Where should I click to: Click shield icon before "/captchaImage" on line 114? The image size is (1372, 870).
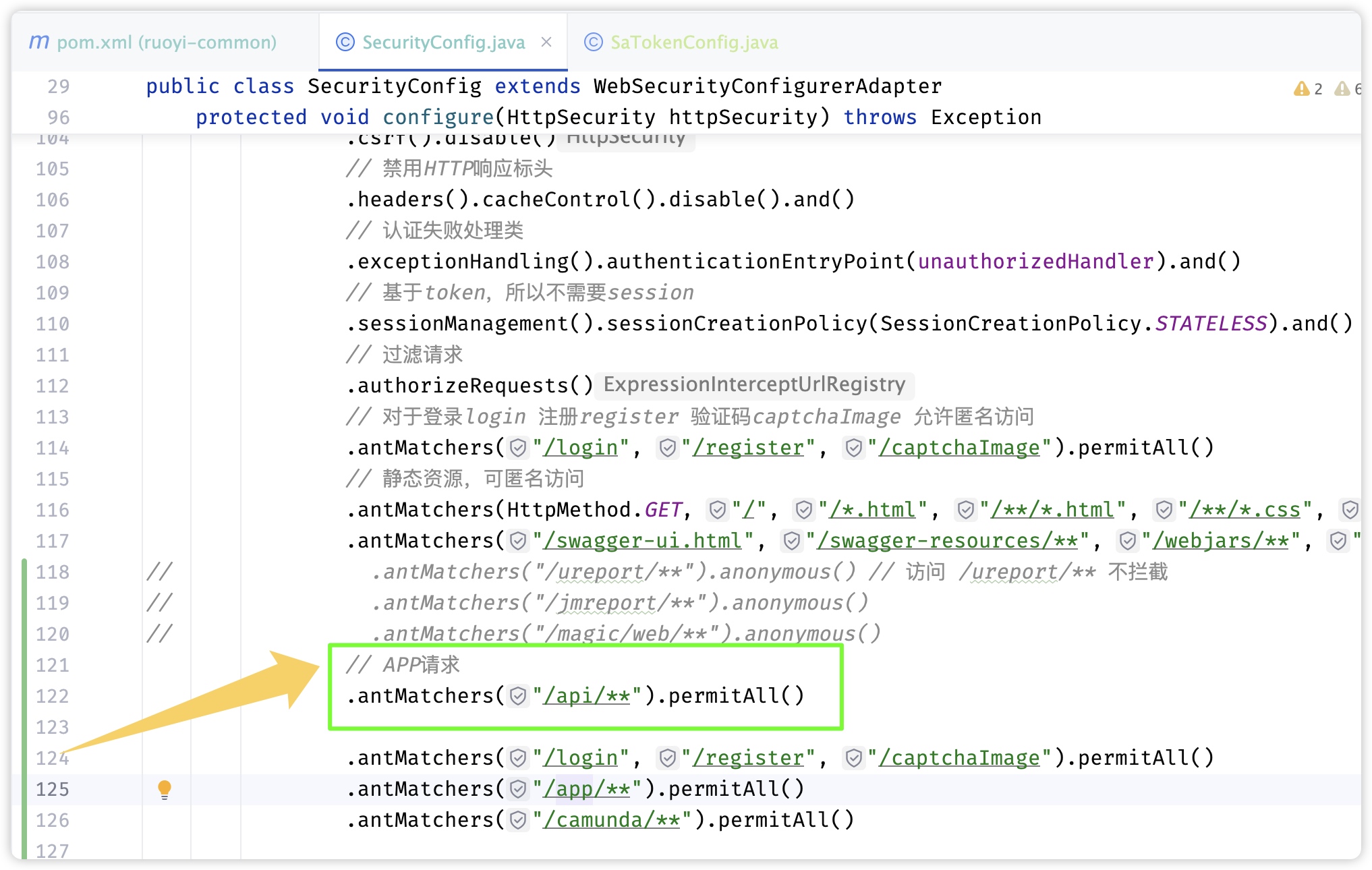[854, 448]
